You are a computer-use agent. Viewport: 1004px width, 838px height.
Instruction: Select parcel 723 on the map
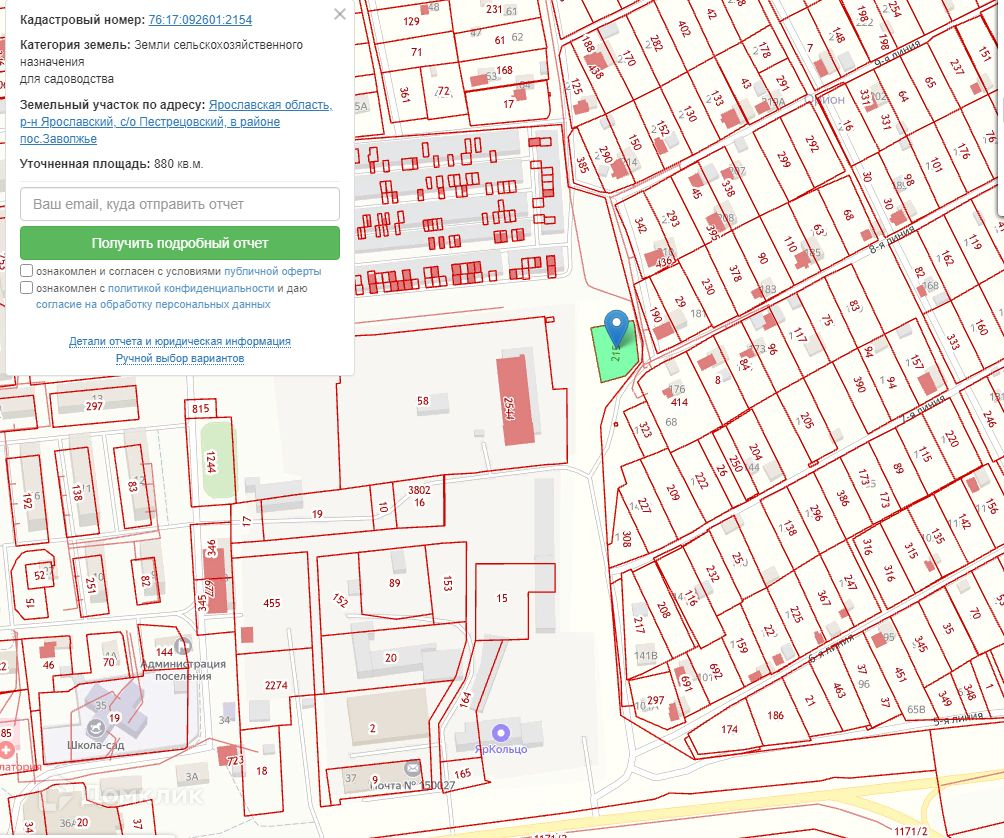[235, 760]
